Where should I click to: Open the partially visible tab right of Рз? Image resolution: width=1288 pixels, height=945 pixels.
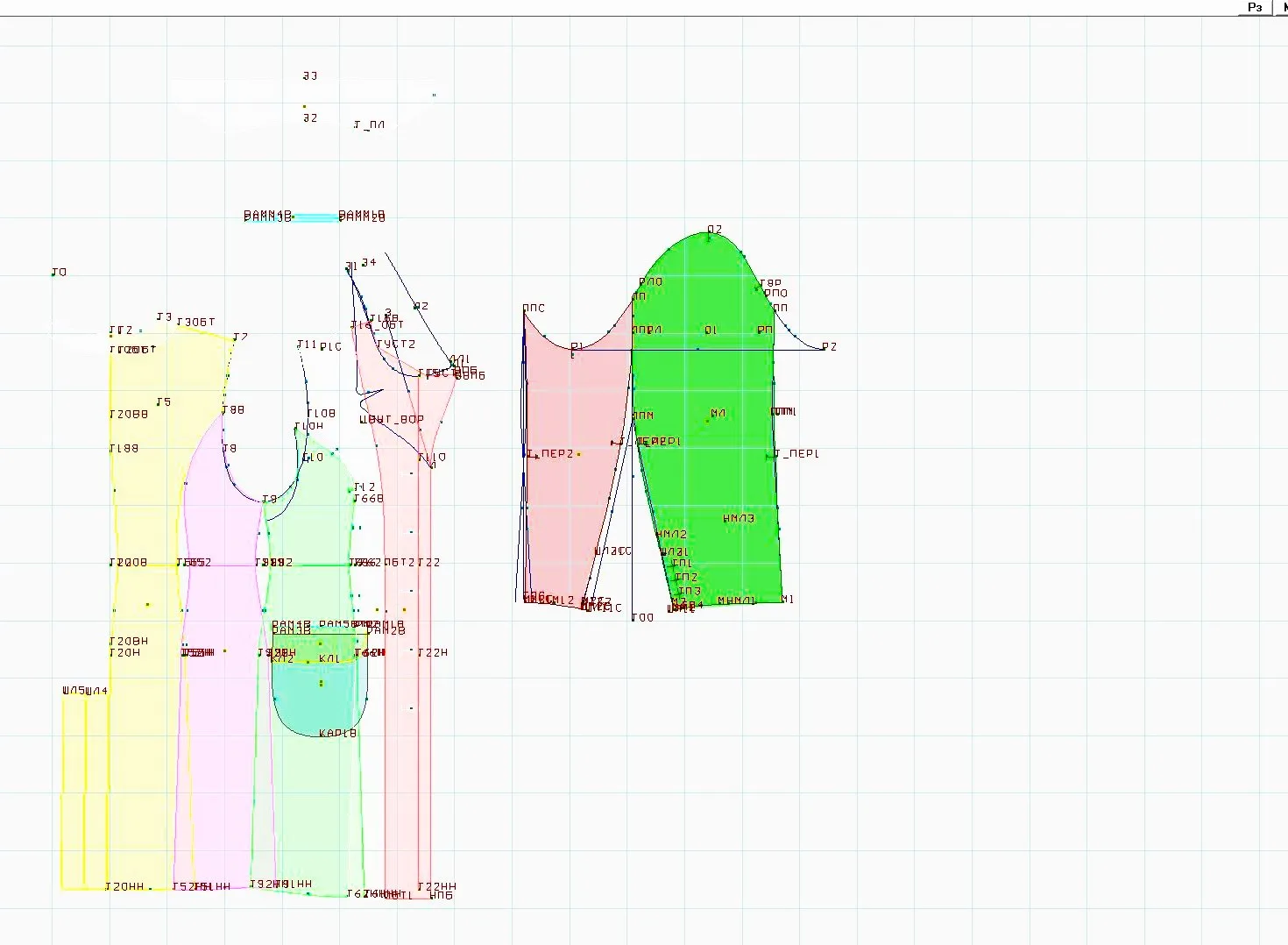(1281, 7)
